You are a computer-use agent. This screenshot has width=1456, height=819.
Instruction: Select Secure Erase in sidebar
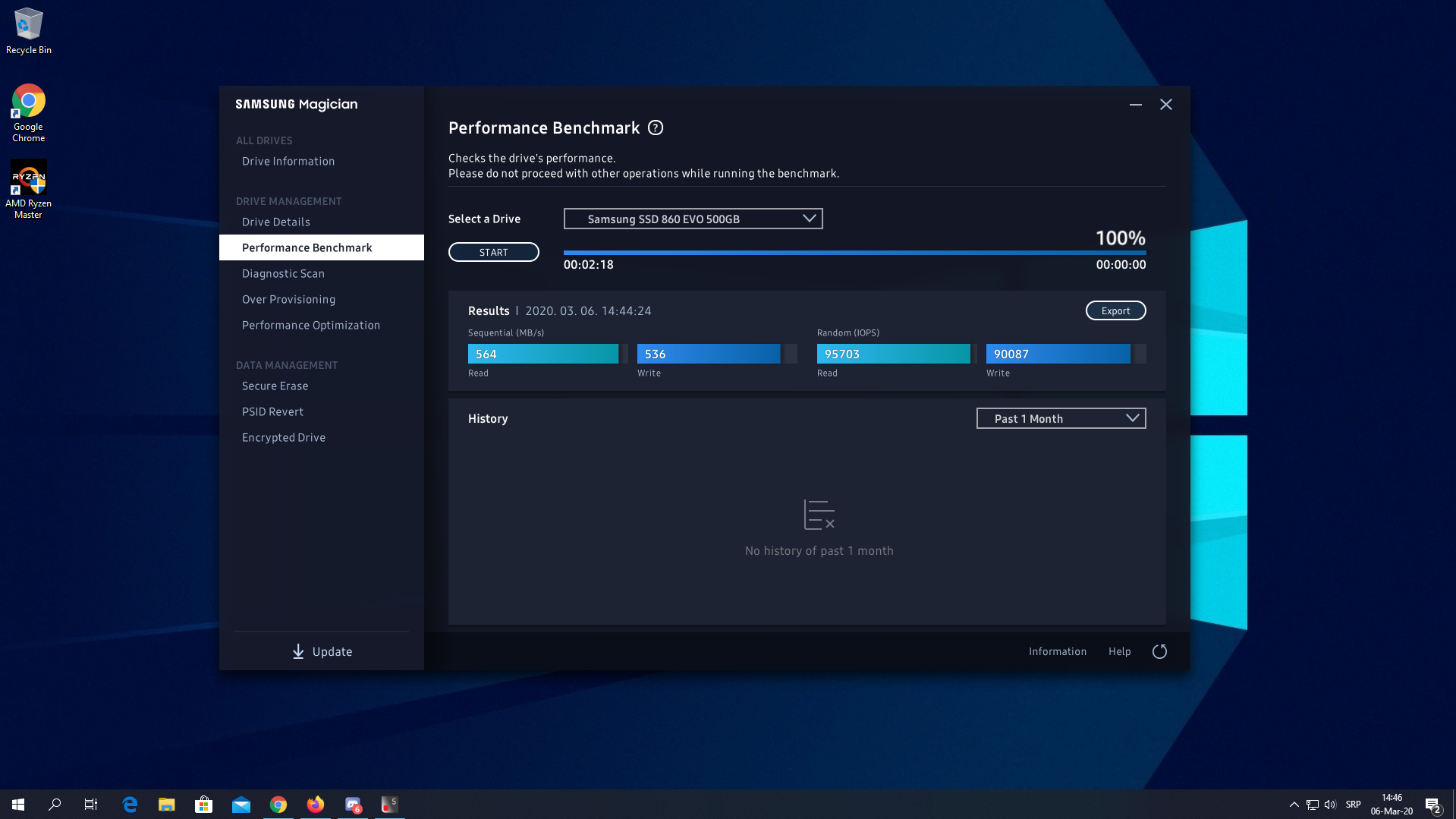point(275,386)
